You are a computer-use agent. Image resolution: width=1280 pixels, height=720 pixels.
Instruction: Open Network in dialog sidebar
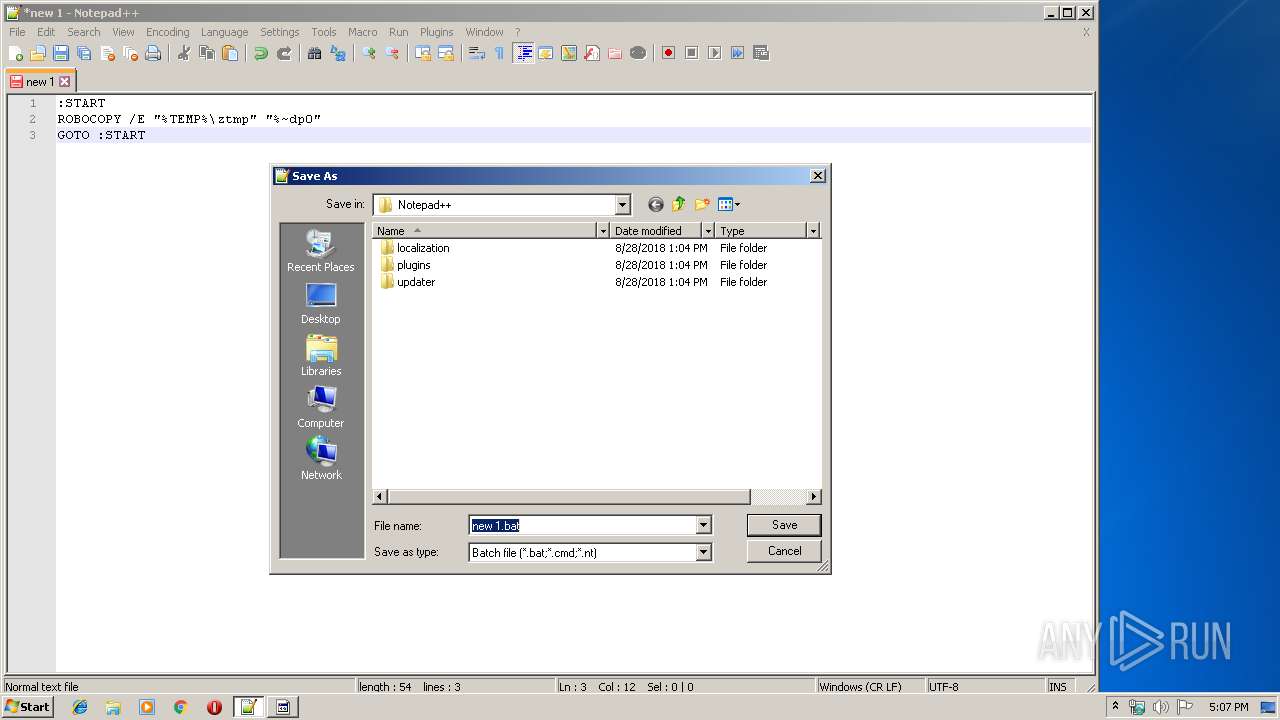pos(321,459)
